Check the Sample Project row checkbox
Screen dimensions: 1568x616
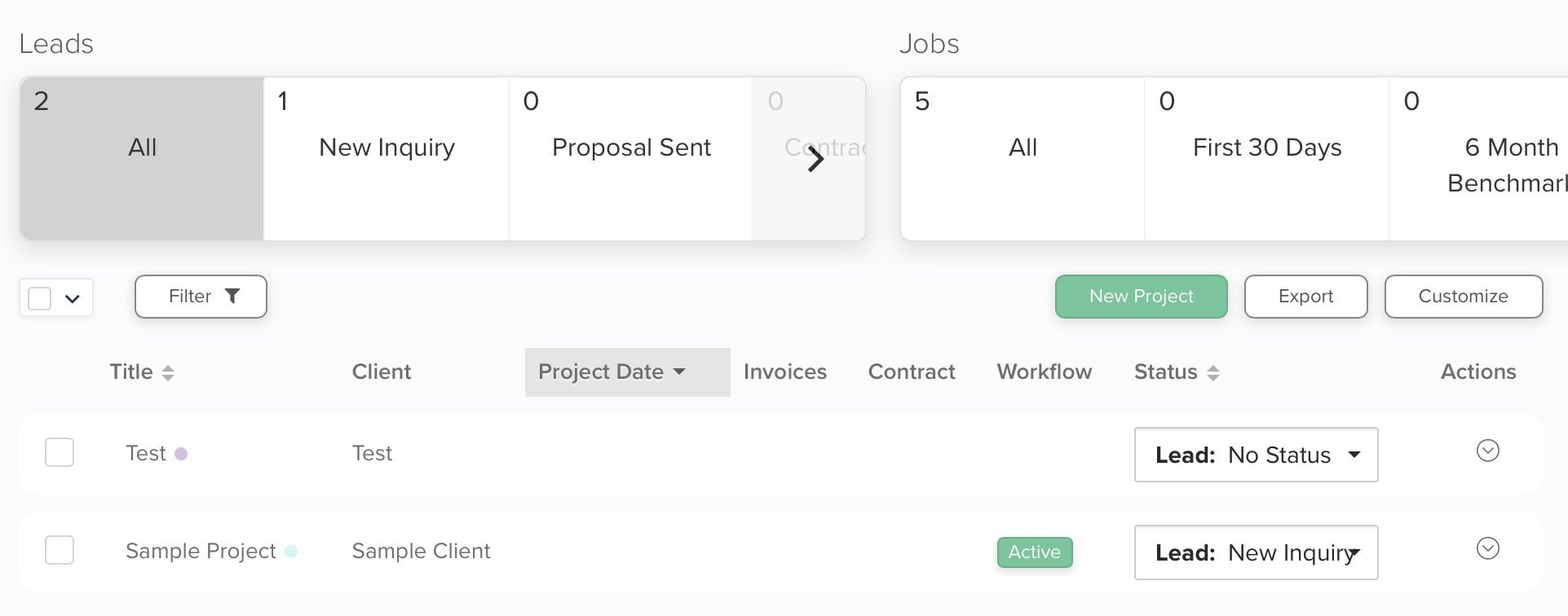pyautogui.click(x=60, y=550)
